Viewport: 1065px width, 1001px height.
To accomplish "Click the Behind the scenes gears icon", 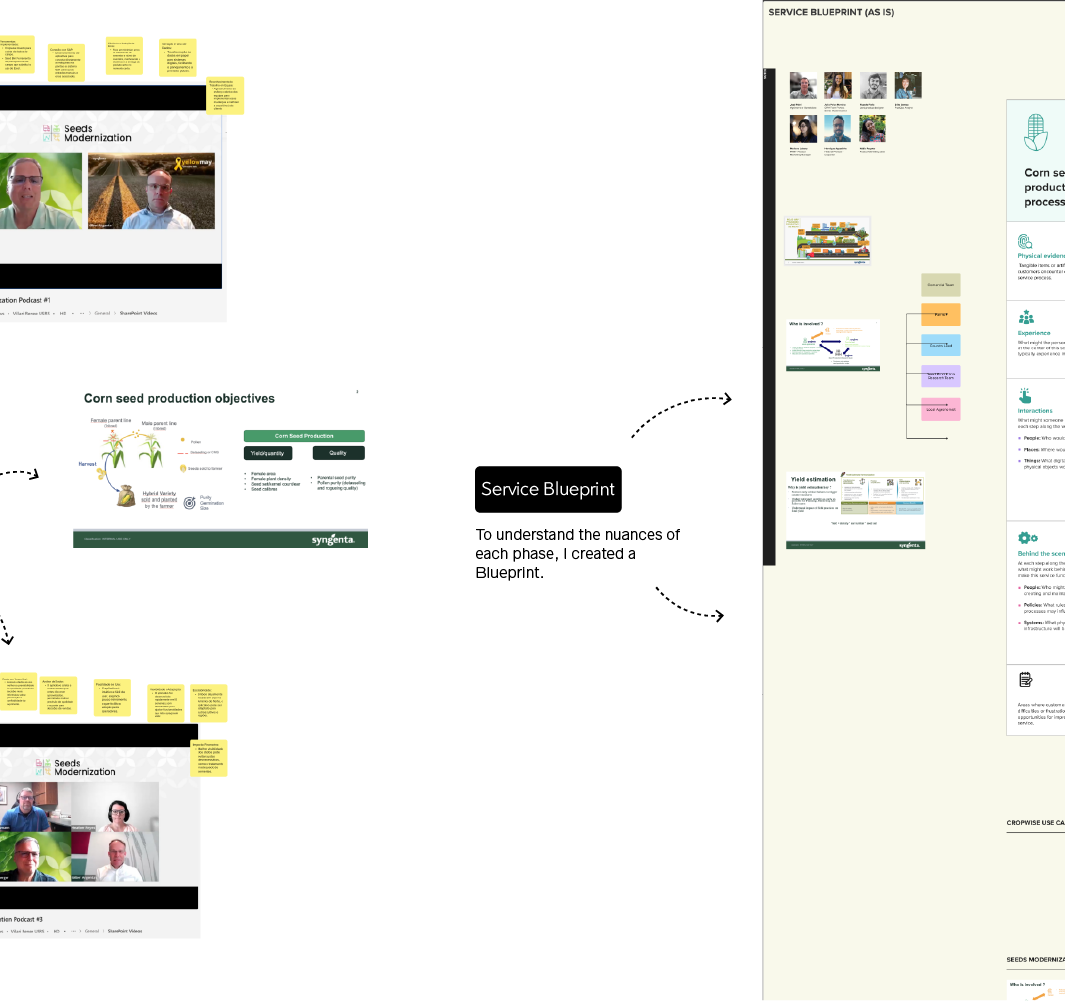I will coord(1027,538).
